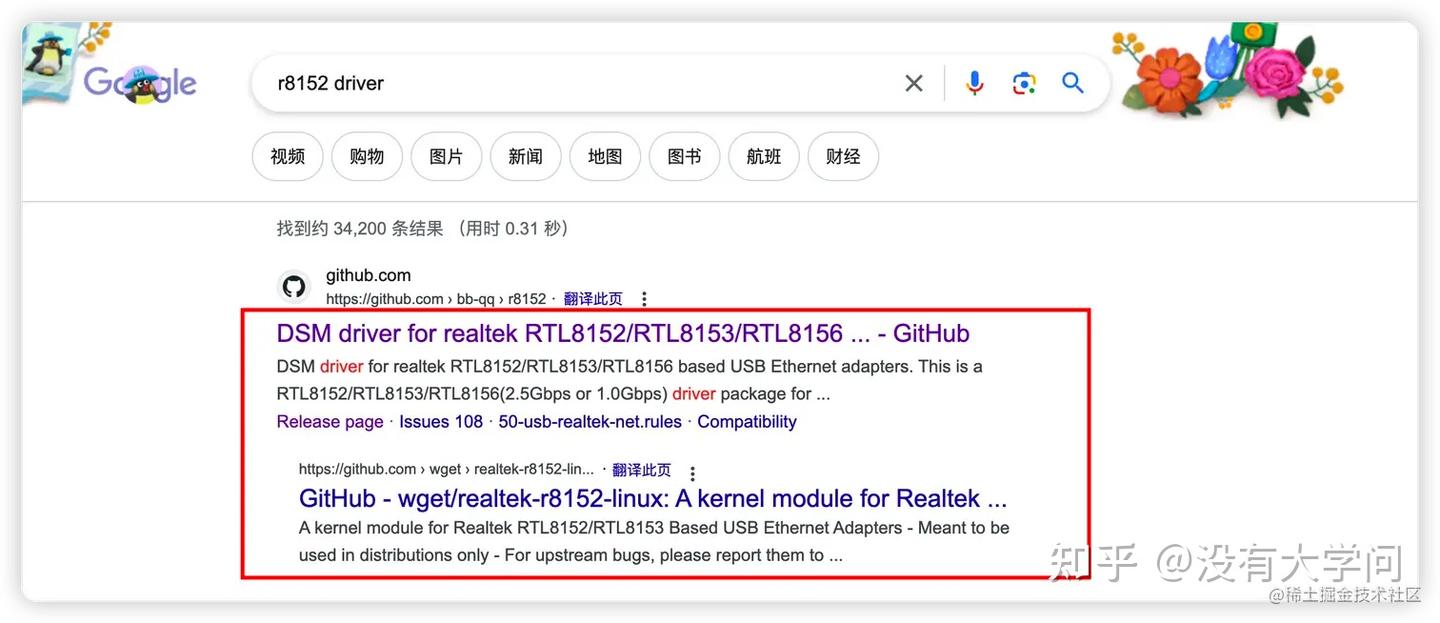Select the 图书 filter chip
1440x623 pixels.
[684, 157]
